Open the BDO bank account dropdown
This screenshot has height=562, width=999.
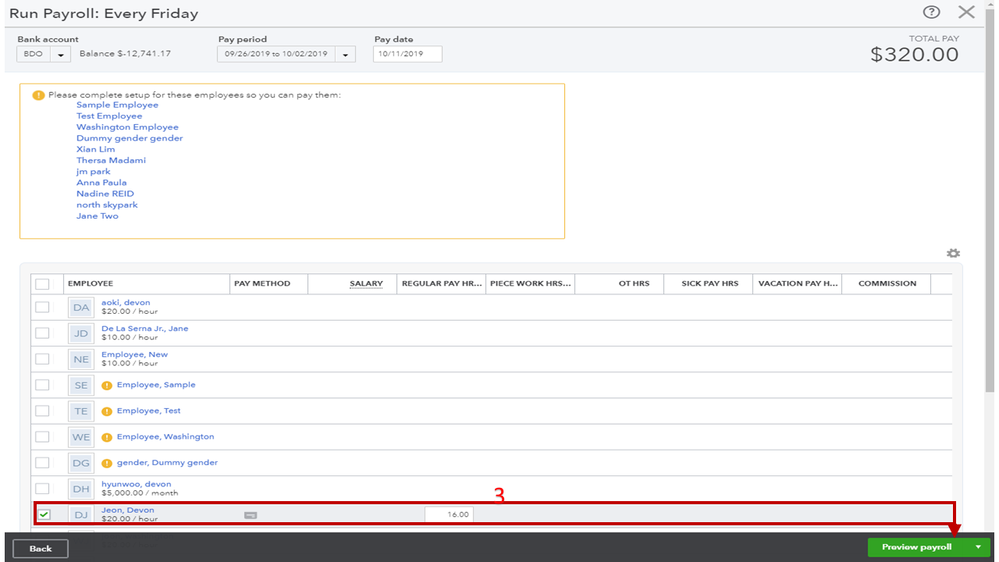click(61, 54)
